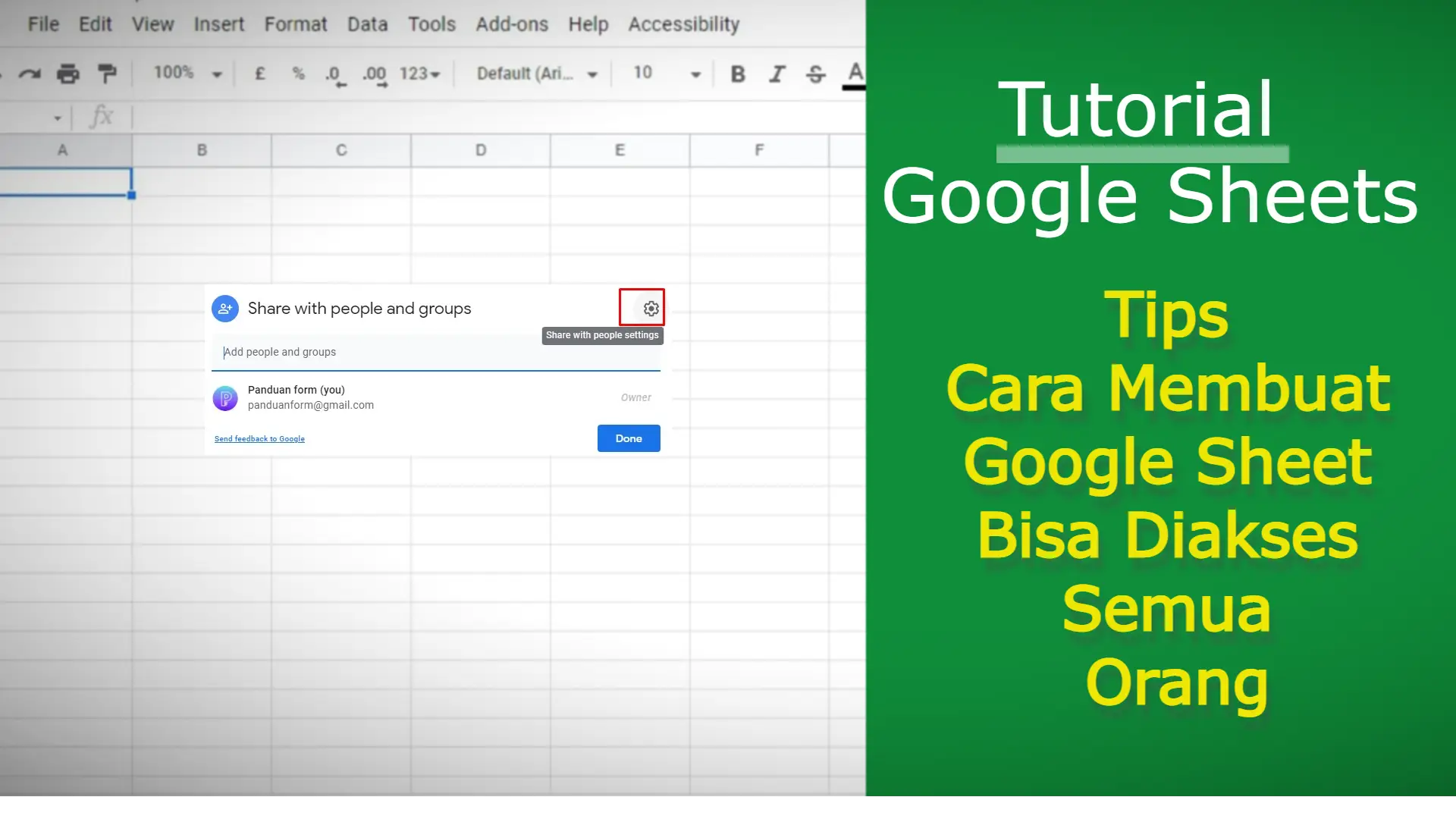This screenshot has height=819, width=1456.
Task: Select the Paint format tool
Action: [x=107, y=74]
